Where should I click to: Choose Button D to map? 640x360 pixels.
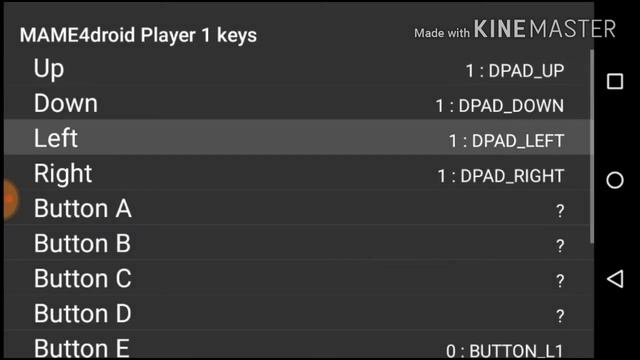pos(298,313)
